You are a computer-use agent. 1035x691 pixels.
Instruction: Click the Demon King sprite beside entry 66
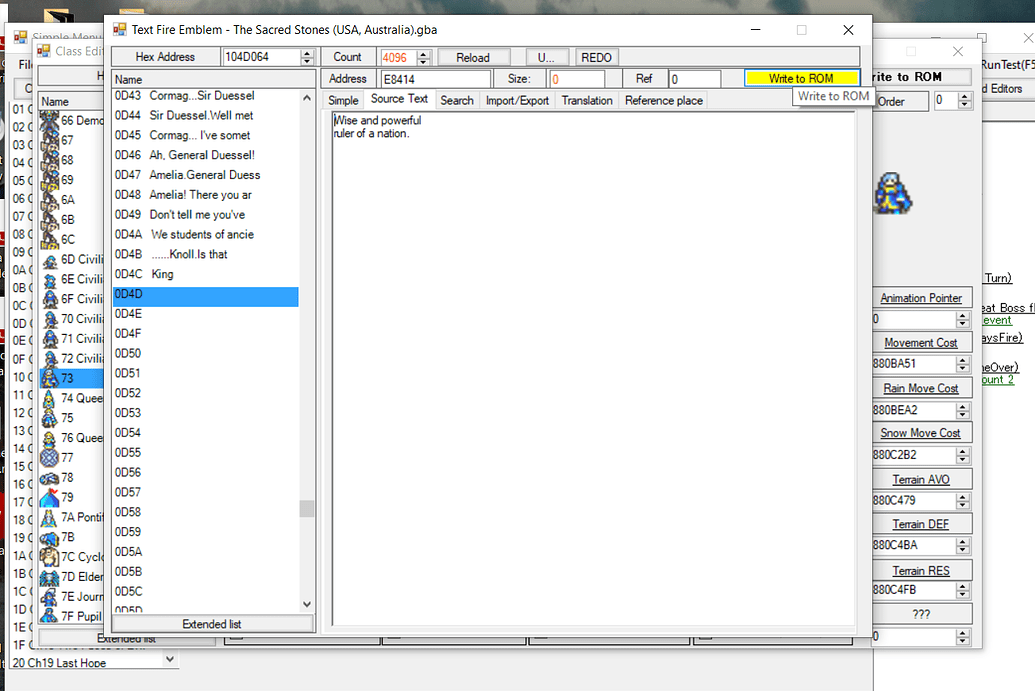[51, 120]
